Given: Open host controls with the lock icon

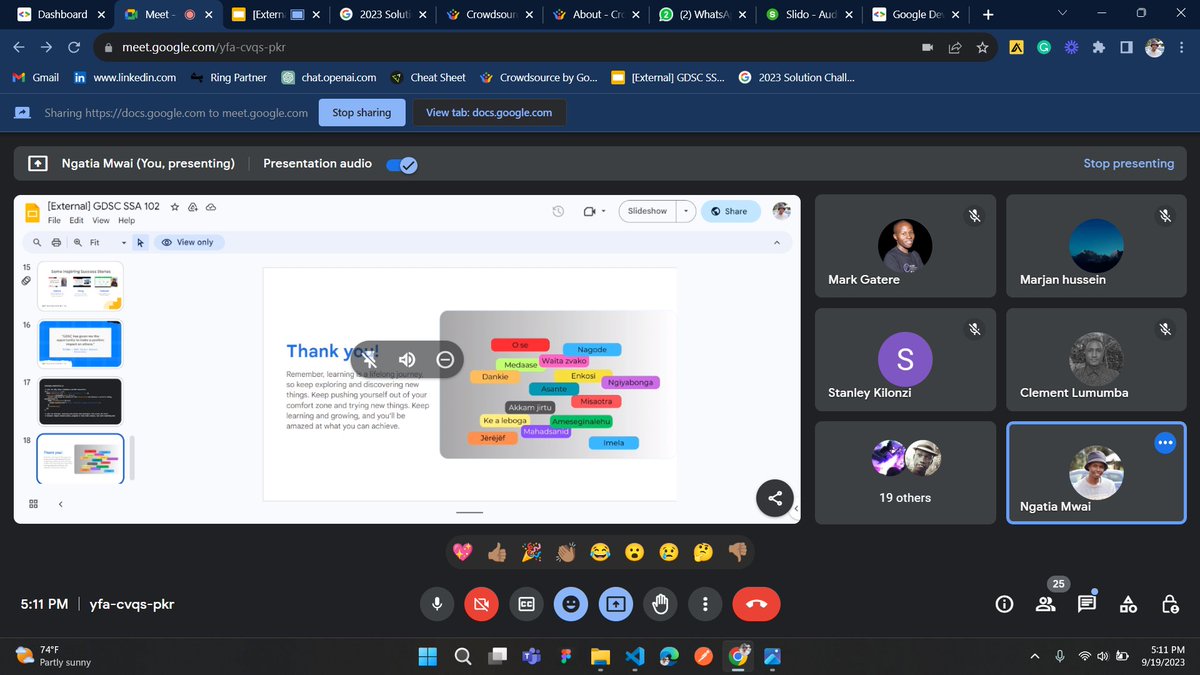Looking at the screenshot, I should pos(1170,604).
